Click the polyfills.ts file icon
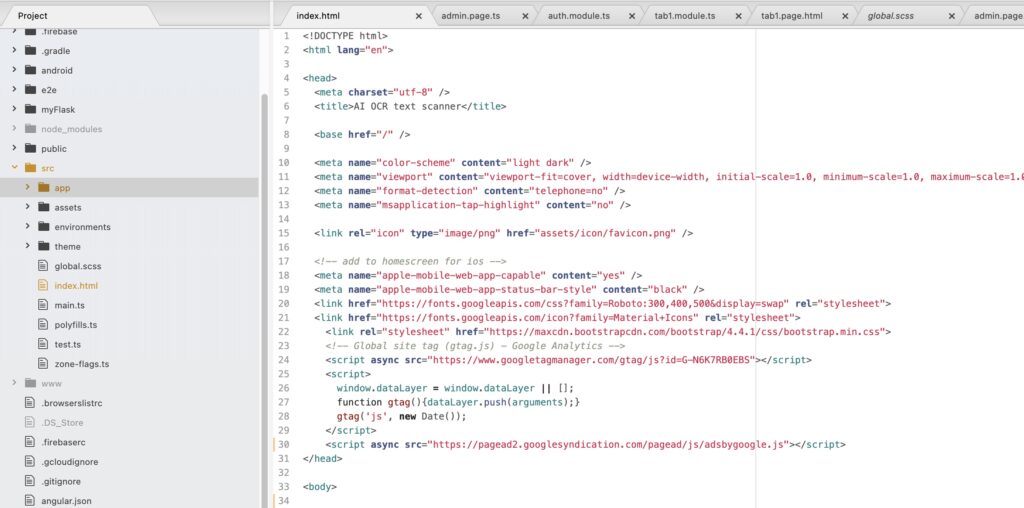The height and width of the screenshot is (508, 1024). point(43,325)
